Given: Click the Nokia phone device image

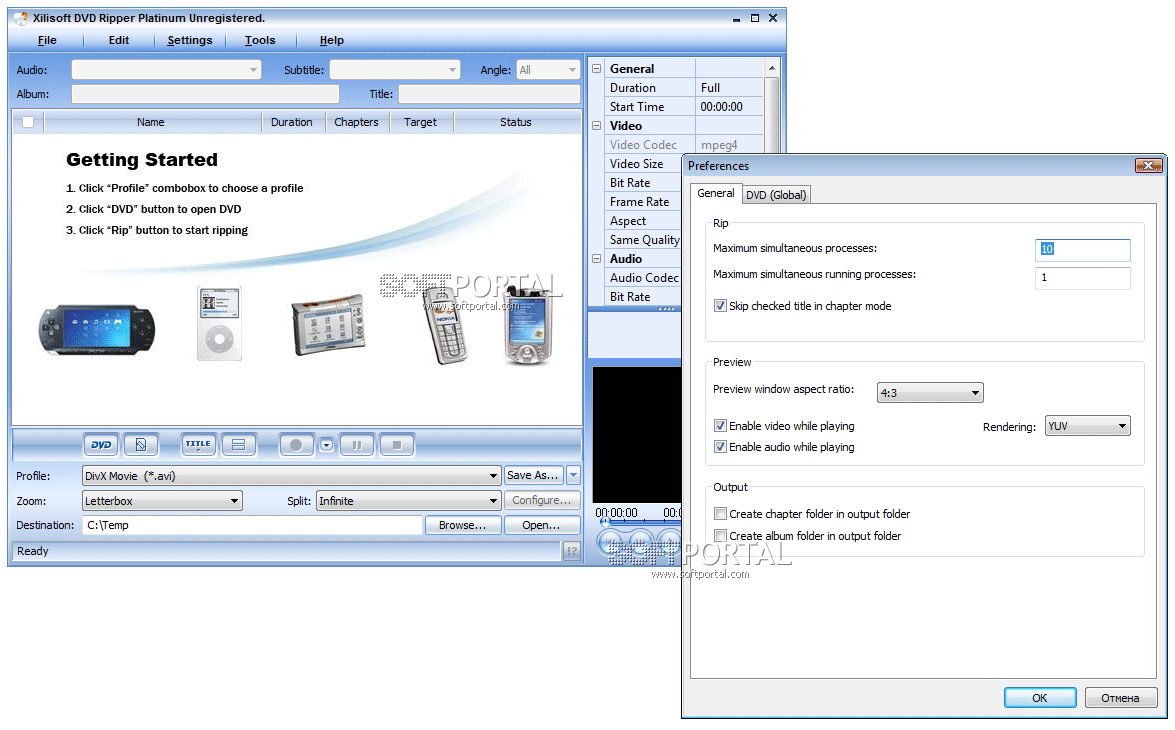Looking at the screenshot, I should (x=447, y=326).
